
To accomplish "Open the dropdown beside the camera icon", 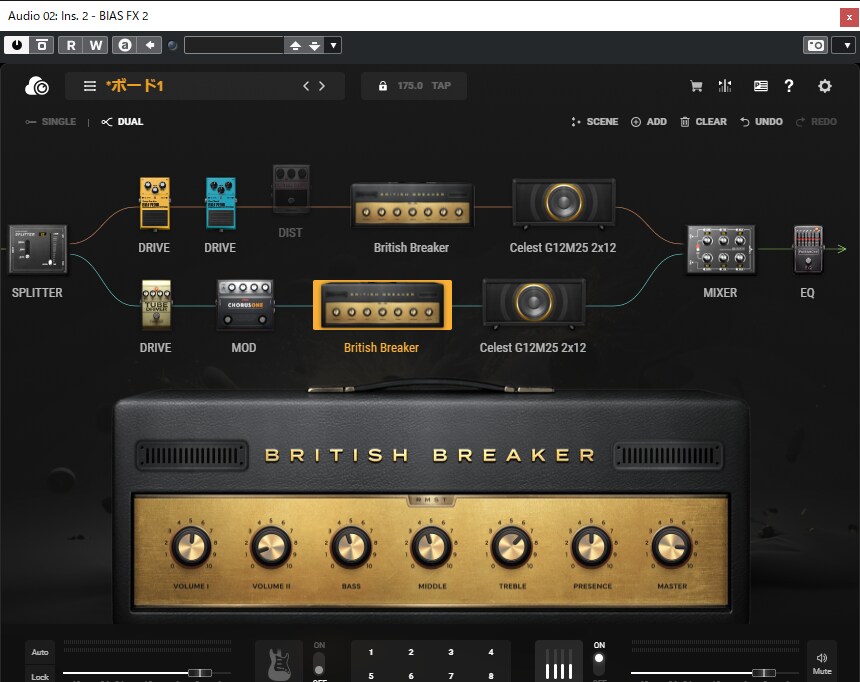I will 847,45.
